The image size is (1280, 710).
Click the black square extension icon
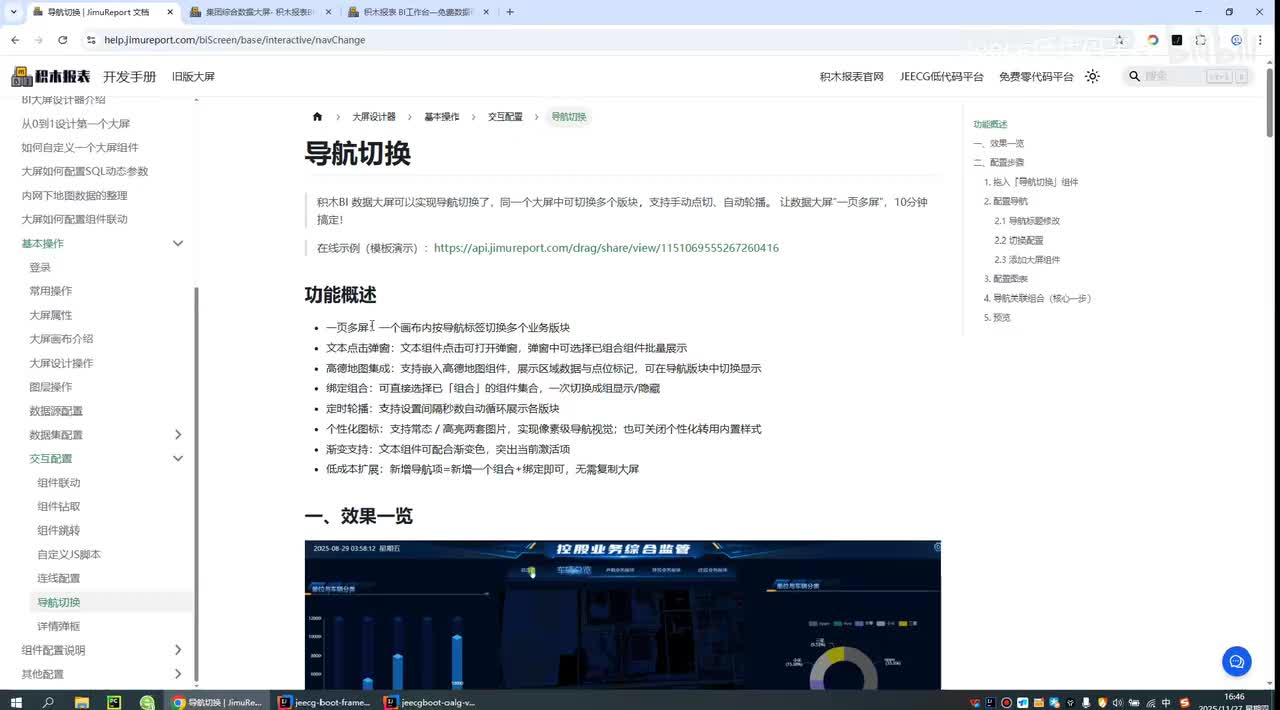1177,40
